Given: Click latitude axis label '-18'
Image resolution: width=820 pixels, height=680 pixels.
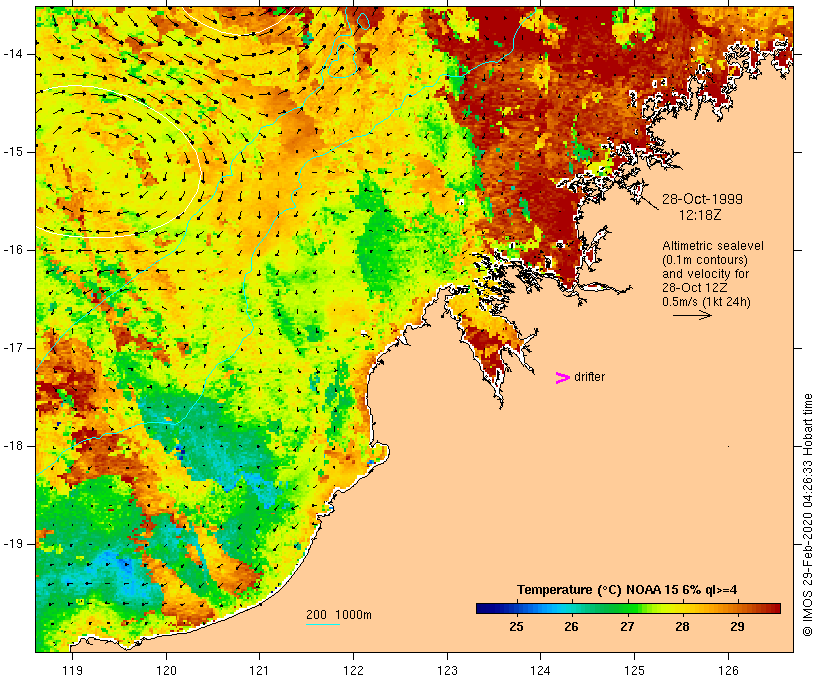Looking at the screenshot, I should 13,446.
